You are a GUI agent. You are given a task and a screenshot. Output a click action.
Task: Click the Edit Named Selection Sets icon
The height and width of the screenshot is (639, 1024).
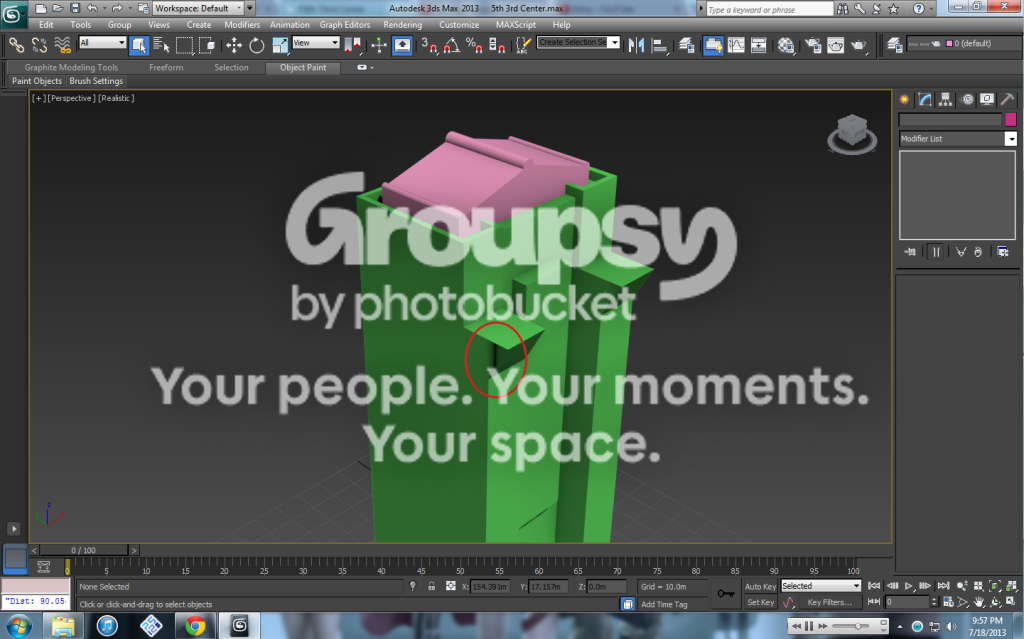tap(523, 45)
